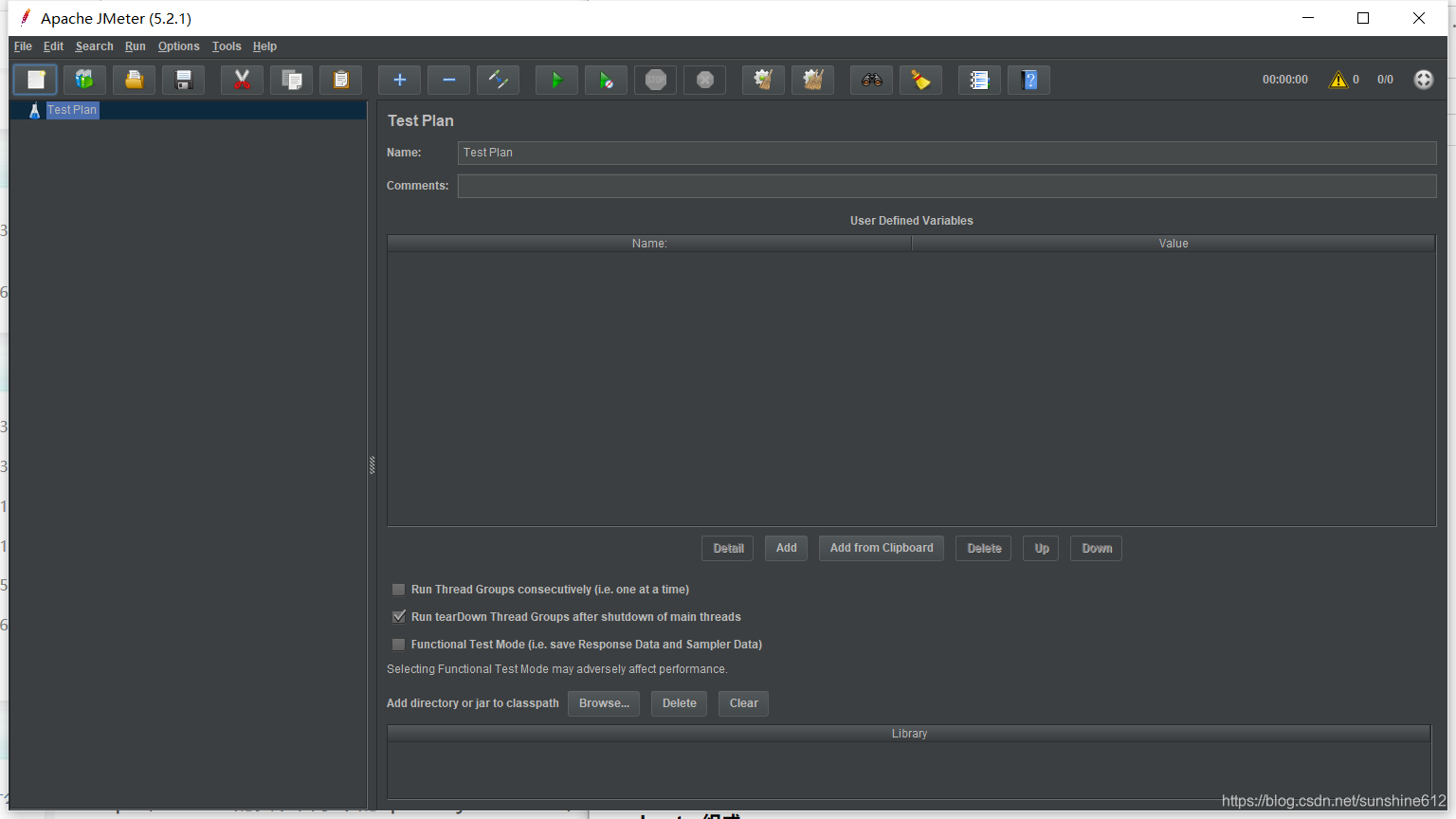Click the Paste clipboard icon
The width and height of the screenshot is (1456, 819).
pyautogui.click(x=341, y=80)
